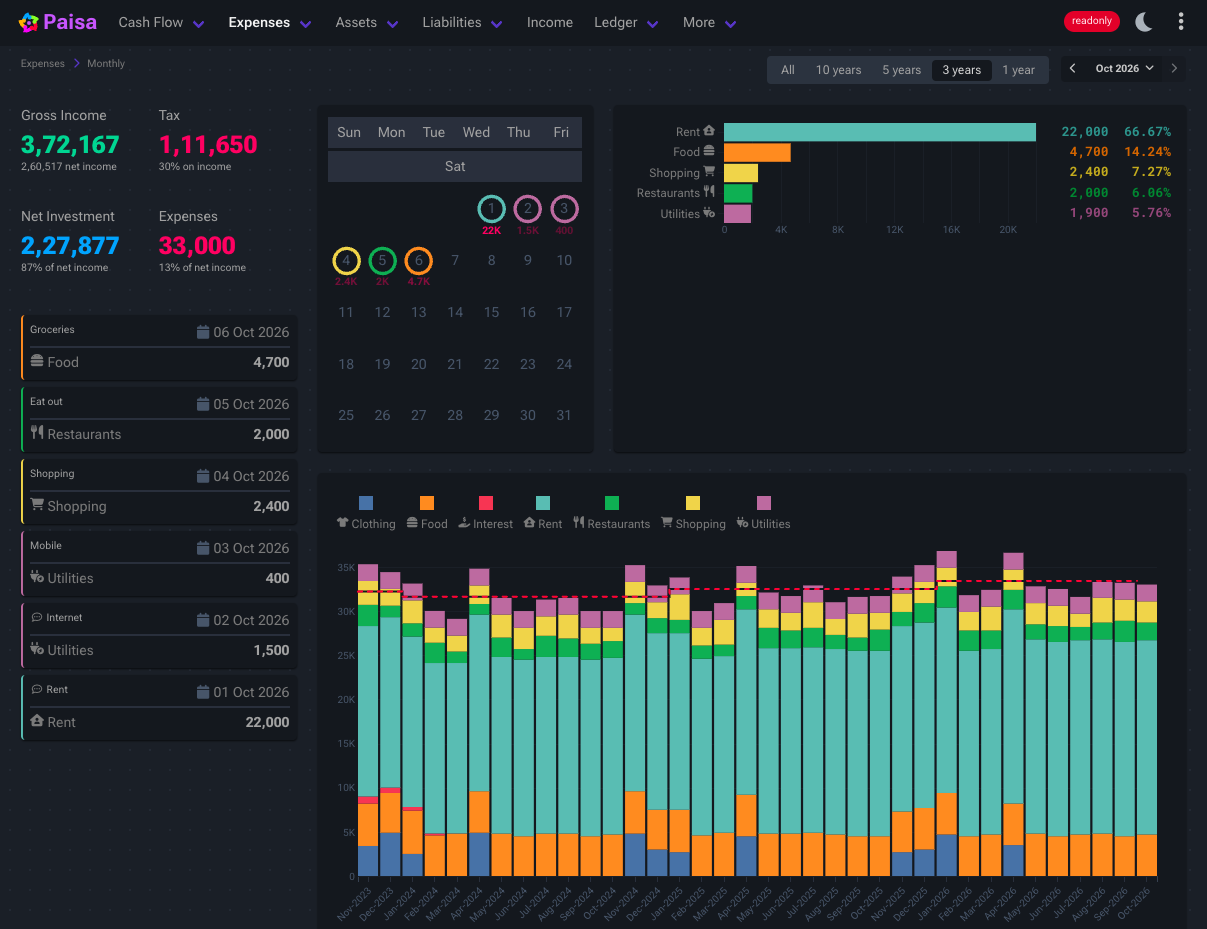The image size is (1207, 929).
Task: Click the Paisa logo icon
Action: pos(29,22)
